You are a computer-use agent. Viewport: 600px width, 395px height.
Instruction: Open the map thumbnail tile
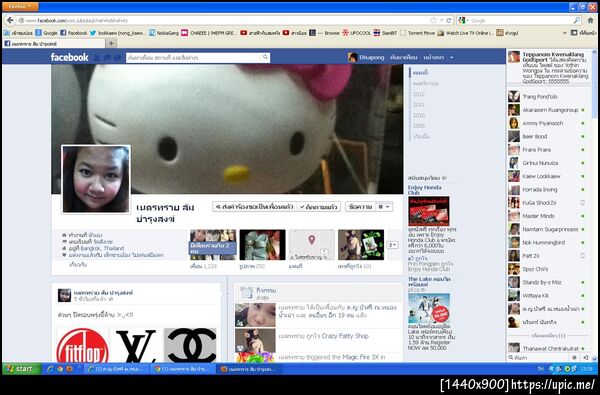pos(311,245)
